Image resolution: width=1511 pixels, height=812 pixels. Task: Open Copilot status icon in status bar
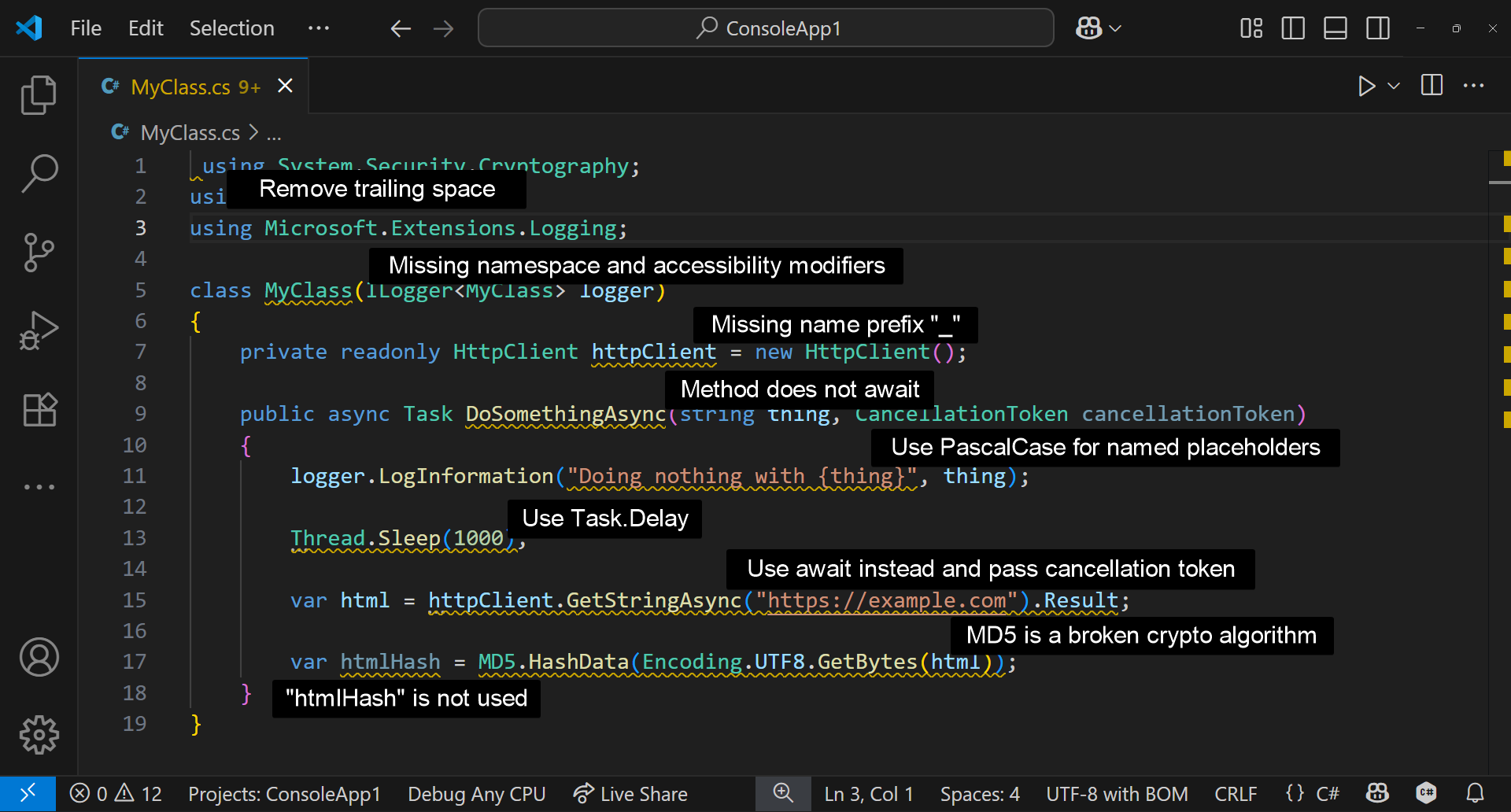(1377, 794)
